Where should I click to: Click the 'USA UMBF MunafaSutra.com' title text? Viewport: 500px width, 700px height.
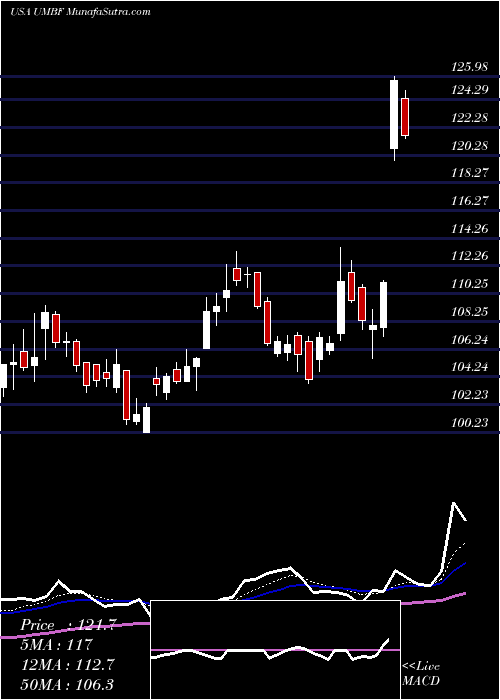(x=80, y=12)
